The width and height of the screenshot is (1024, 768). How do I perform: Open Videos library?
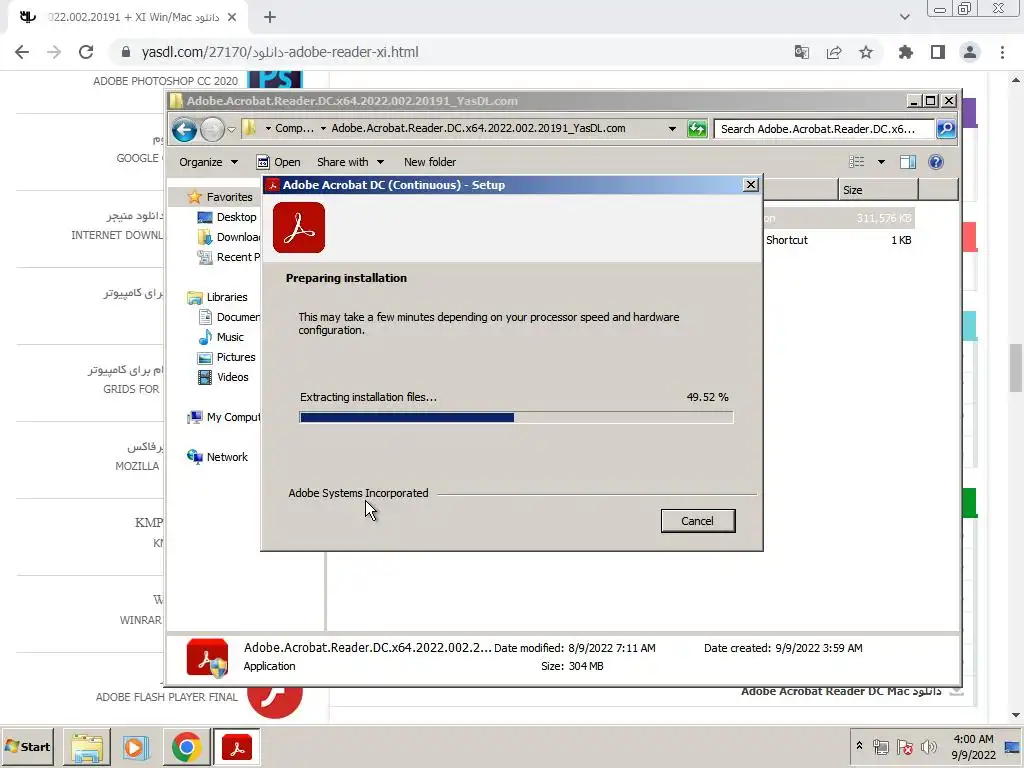(223, 377)
